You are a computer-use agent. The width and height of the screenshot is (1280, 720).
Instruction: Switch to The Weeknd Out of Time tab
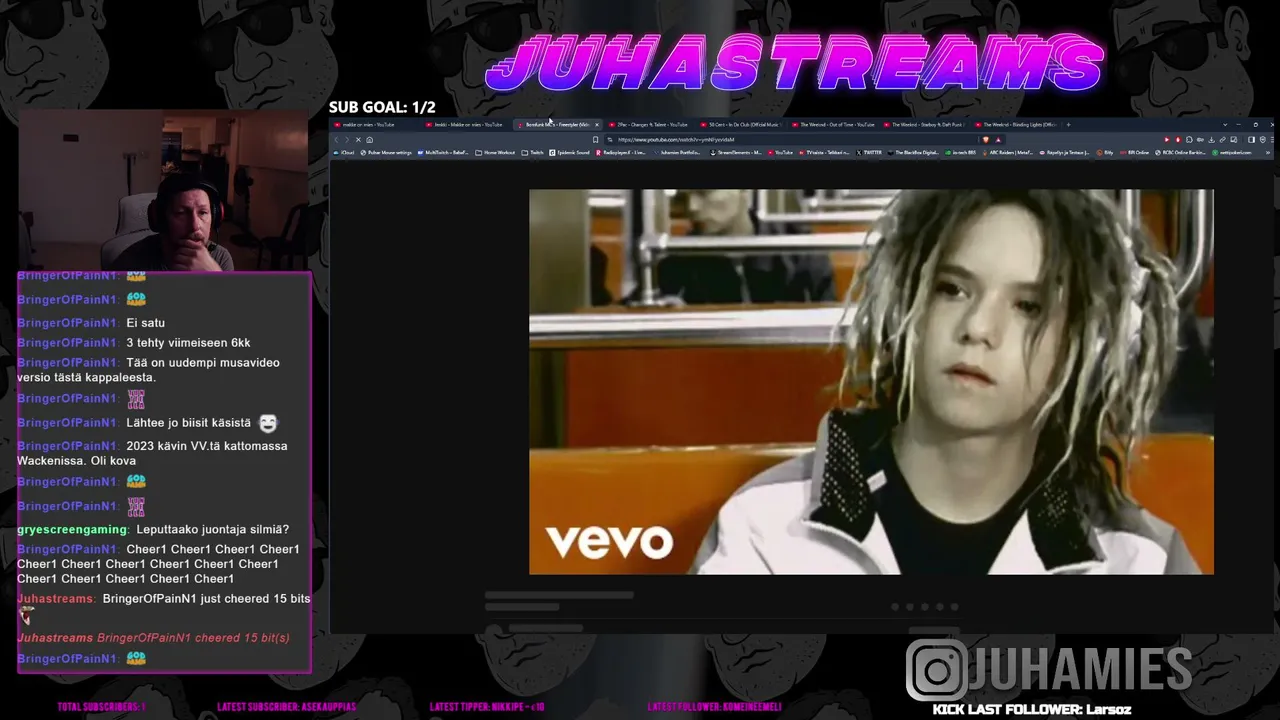pyautogui.click(x=831, y=125)
